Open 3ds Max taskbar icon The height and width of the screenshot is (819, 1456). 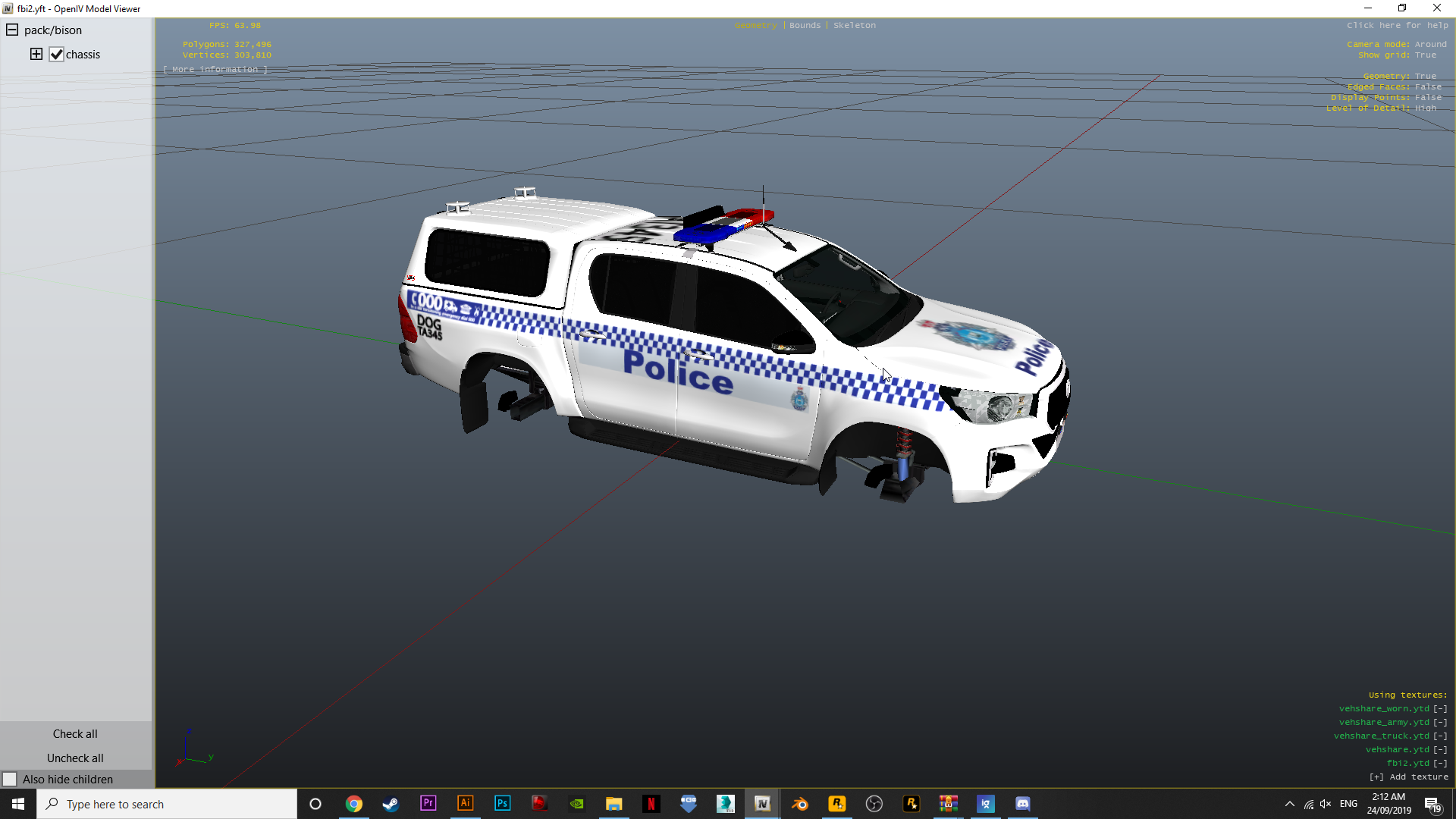pyautogui.click(x=725, y=804)
